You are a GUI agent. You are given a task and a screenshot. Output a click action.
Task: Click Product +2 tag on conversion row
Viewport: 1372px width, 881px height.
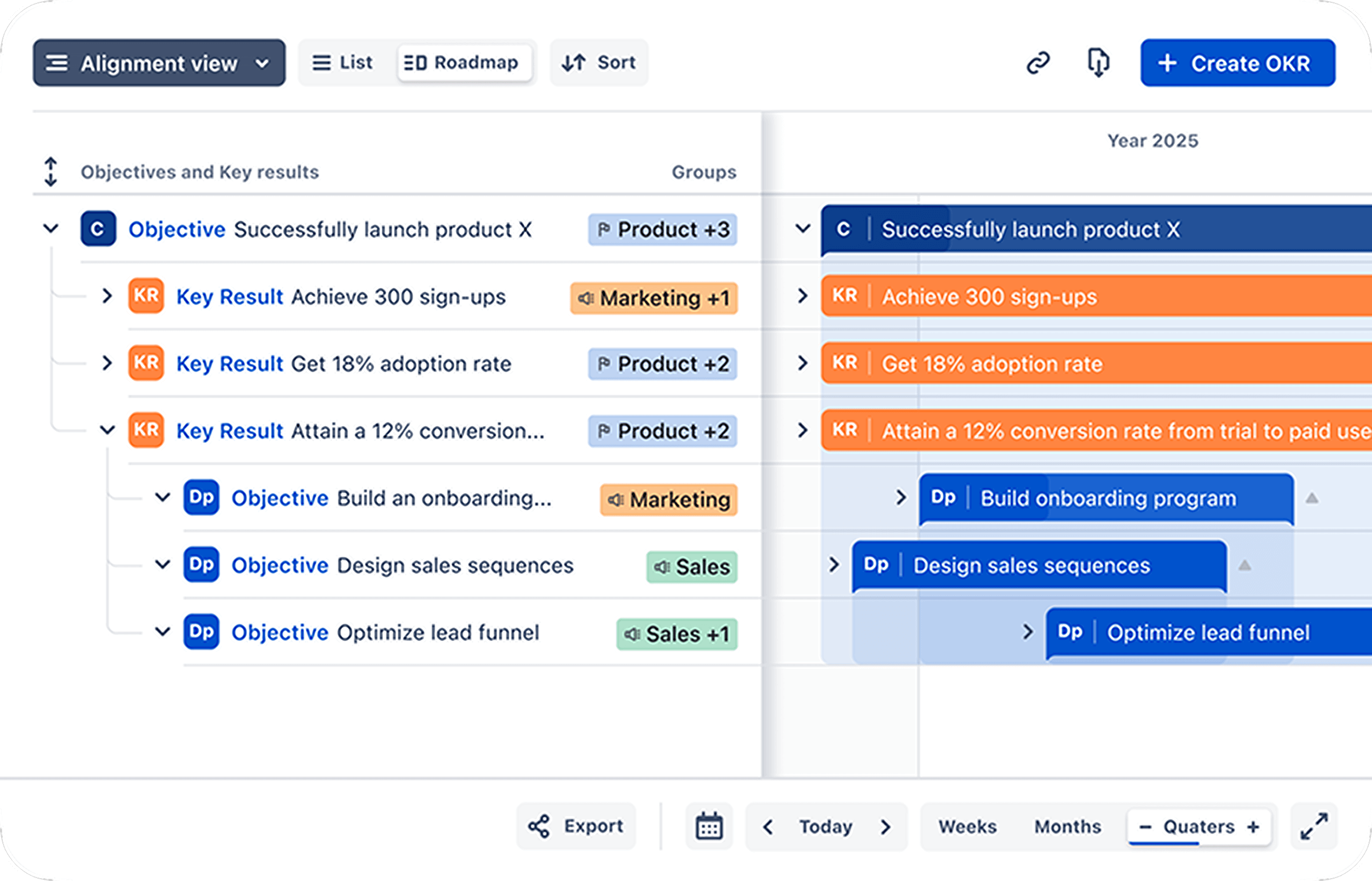[663, 431]
